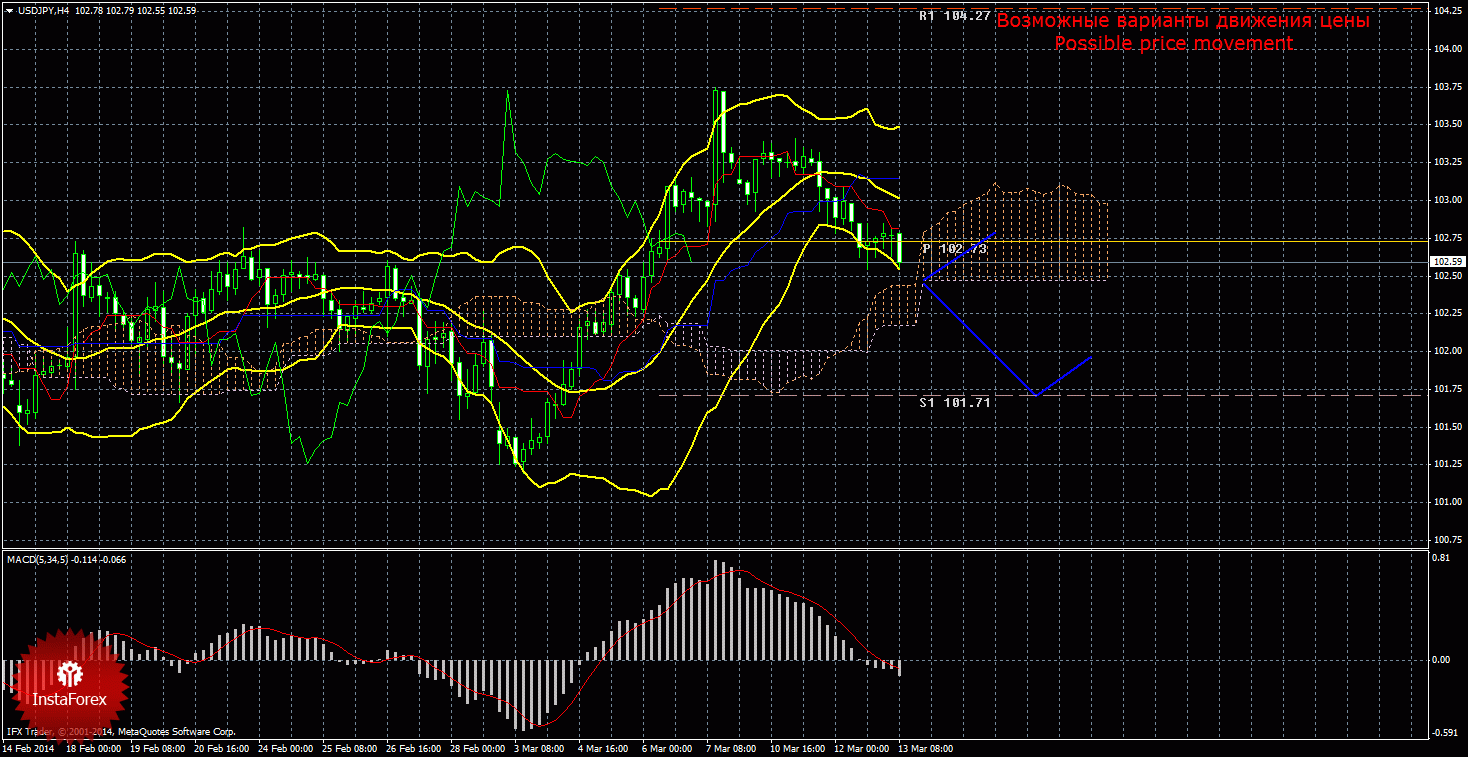Click the 18 Feb 00:00 time label
This screenshot has width=1468, height=757.
(92, 748)
